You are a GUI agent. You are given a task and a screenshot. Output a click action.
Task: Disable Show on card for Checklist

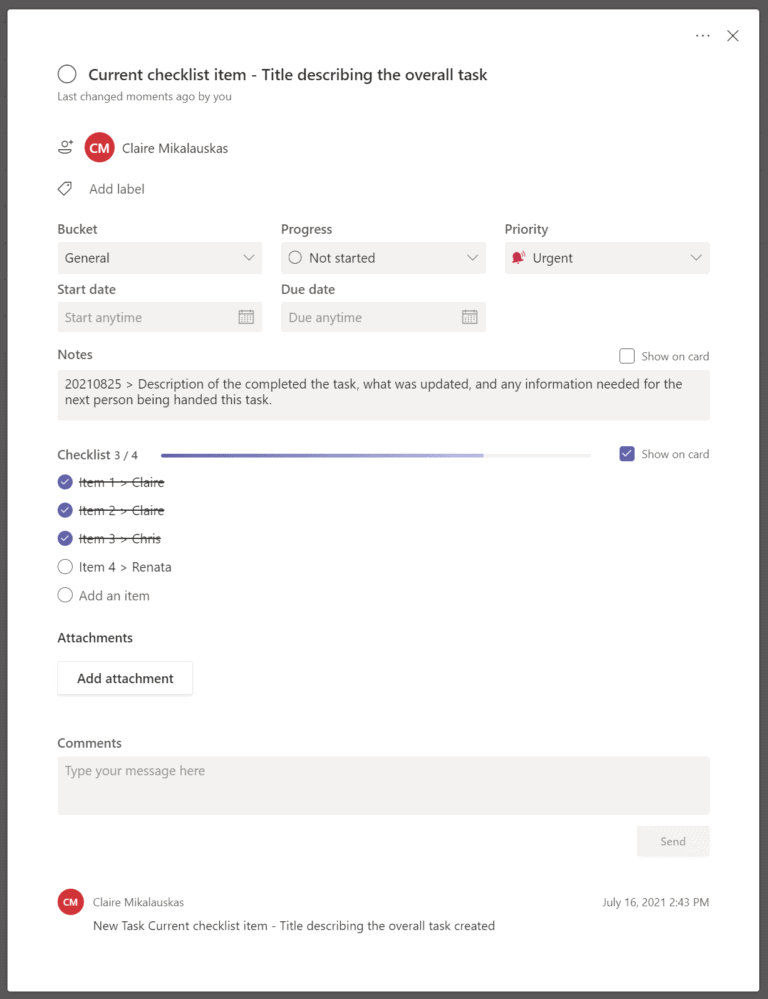point(627,454)
